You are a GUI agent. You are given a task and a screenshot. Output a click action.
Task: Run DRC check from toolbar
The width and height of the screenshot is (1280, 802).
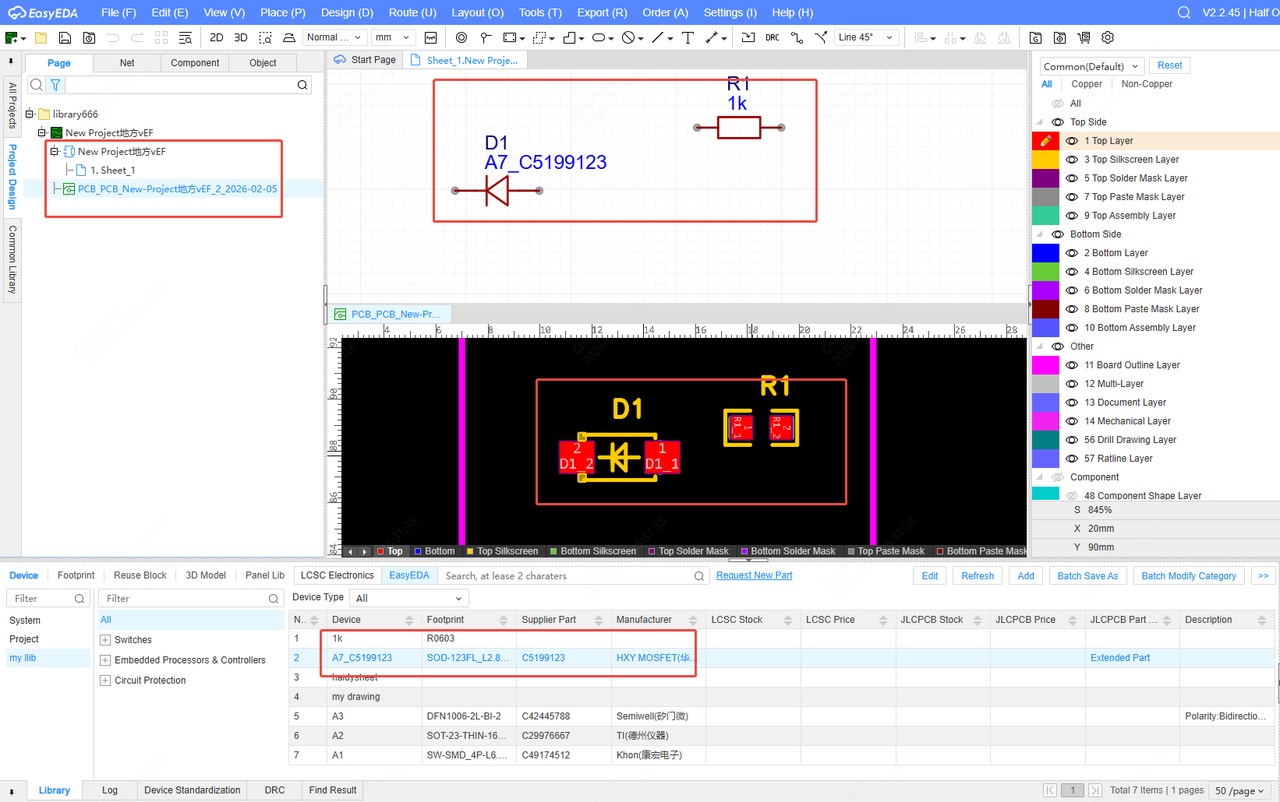(x=772, y=38)
